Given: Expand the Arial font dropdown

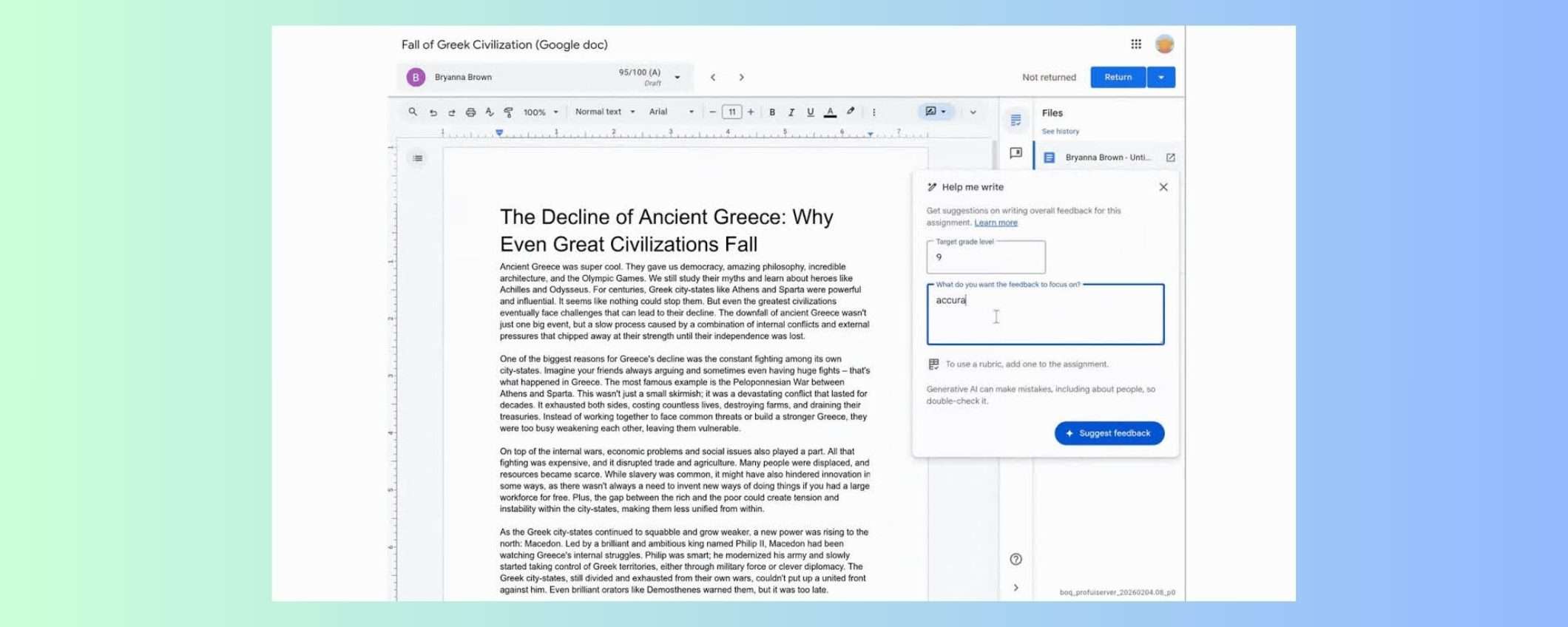Looking at the screenshot, I should coord(671,112).
